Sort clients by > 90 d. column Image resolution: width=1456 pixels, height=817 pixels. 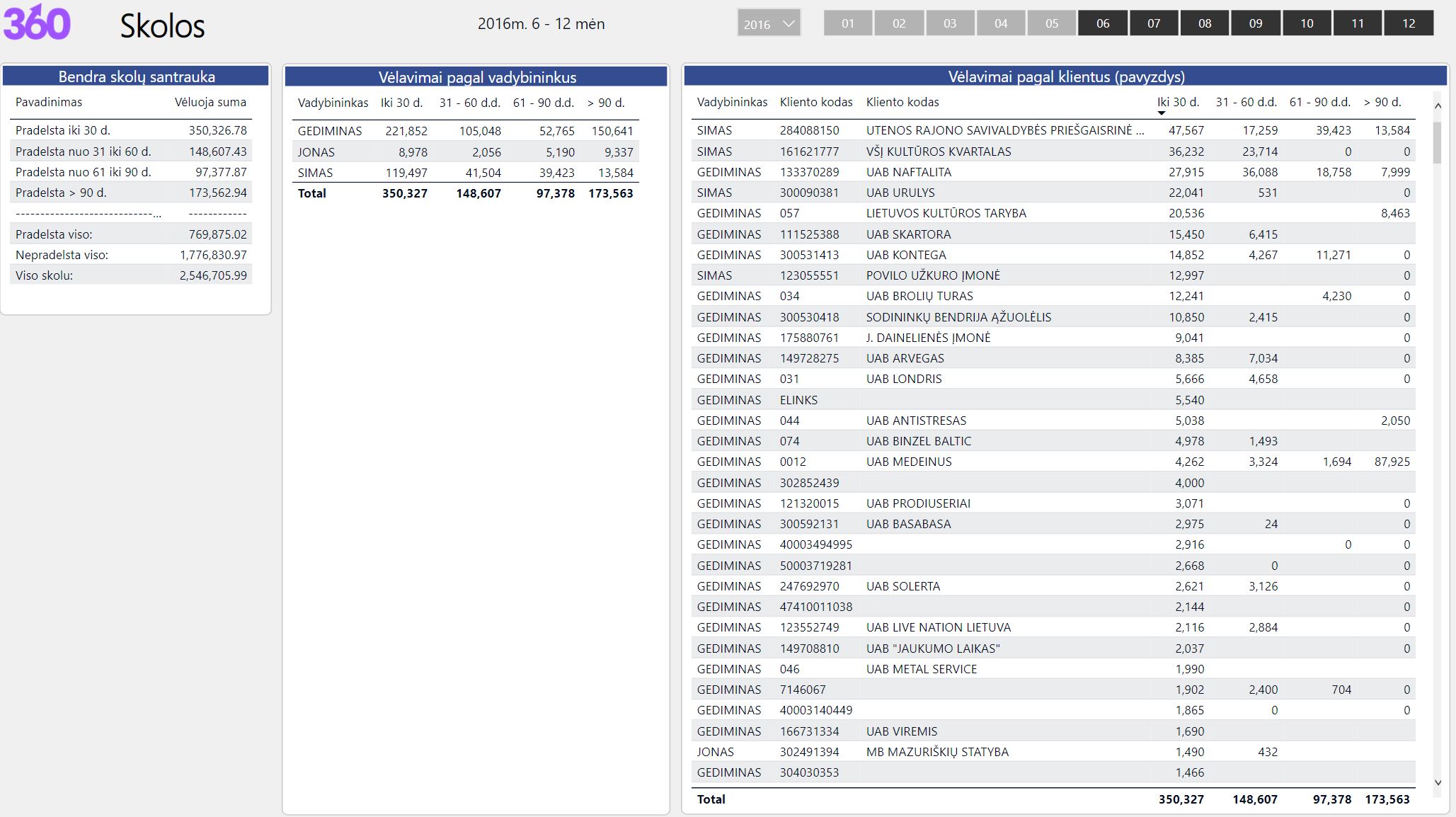pos(1382,102)
